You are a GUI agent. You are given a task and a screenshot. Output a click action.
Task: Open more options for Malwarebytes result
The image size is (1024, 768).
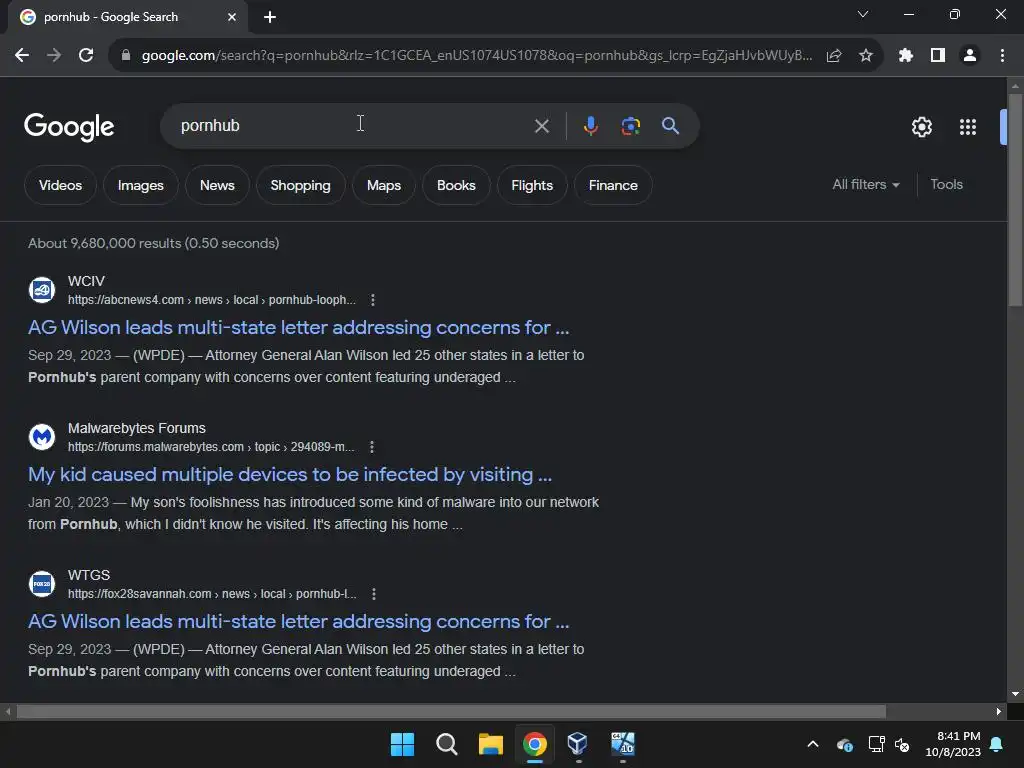click(372, 447)
